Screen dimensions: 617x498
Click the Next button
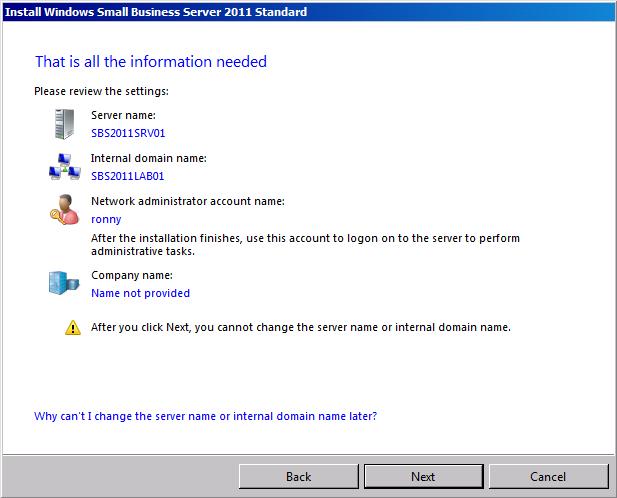click(x=423, y=476)
